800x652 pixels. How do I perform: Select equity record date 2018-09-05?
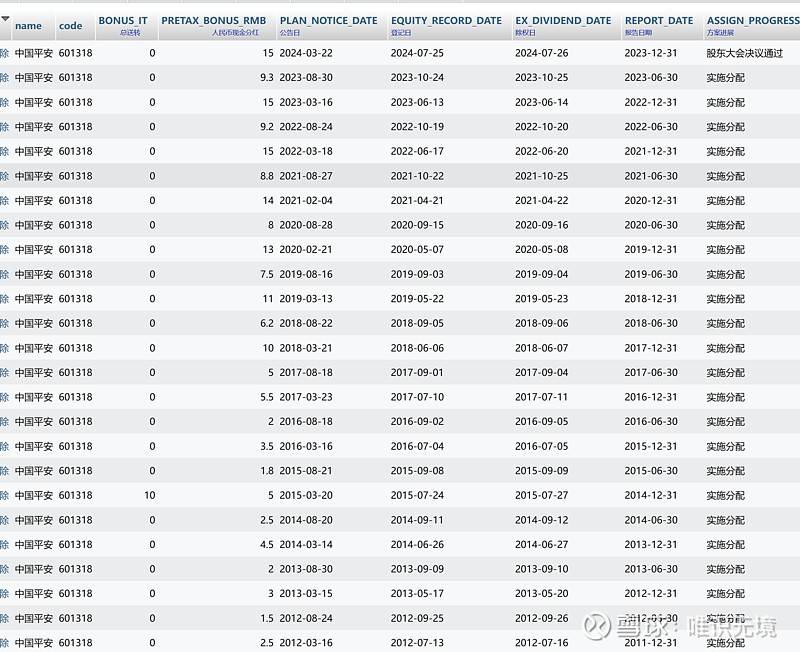tap(417, 323)
